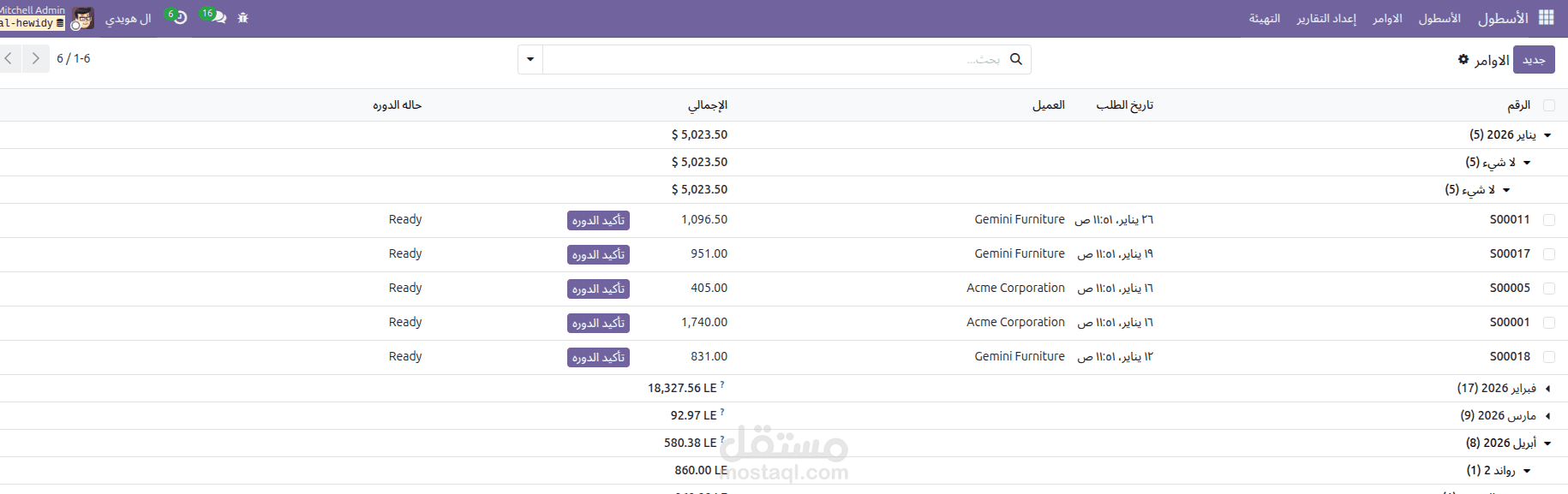Click تأكيد الدوره for order S00001
Image resolution: width=1568 pixels, height=494 pixels.
(x=598, y=323)
